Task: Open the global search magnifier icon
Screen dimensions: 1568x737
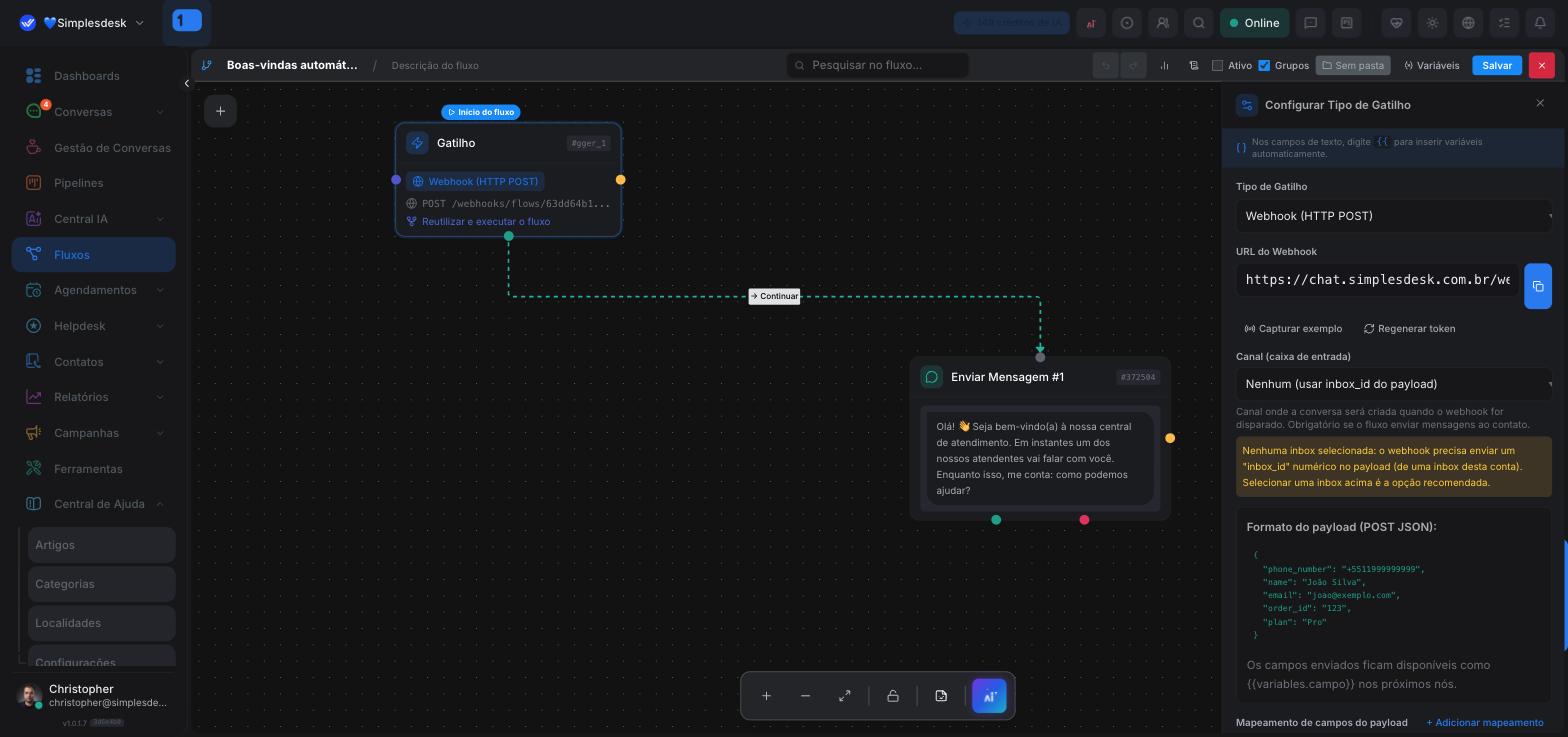Action: point(1198,23)
